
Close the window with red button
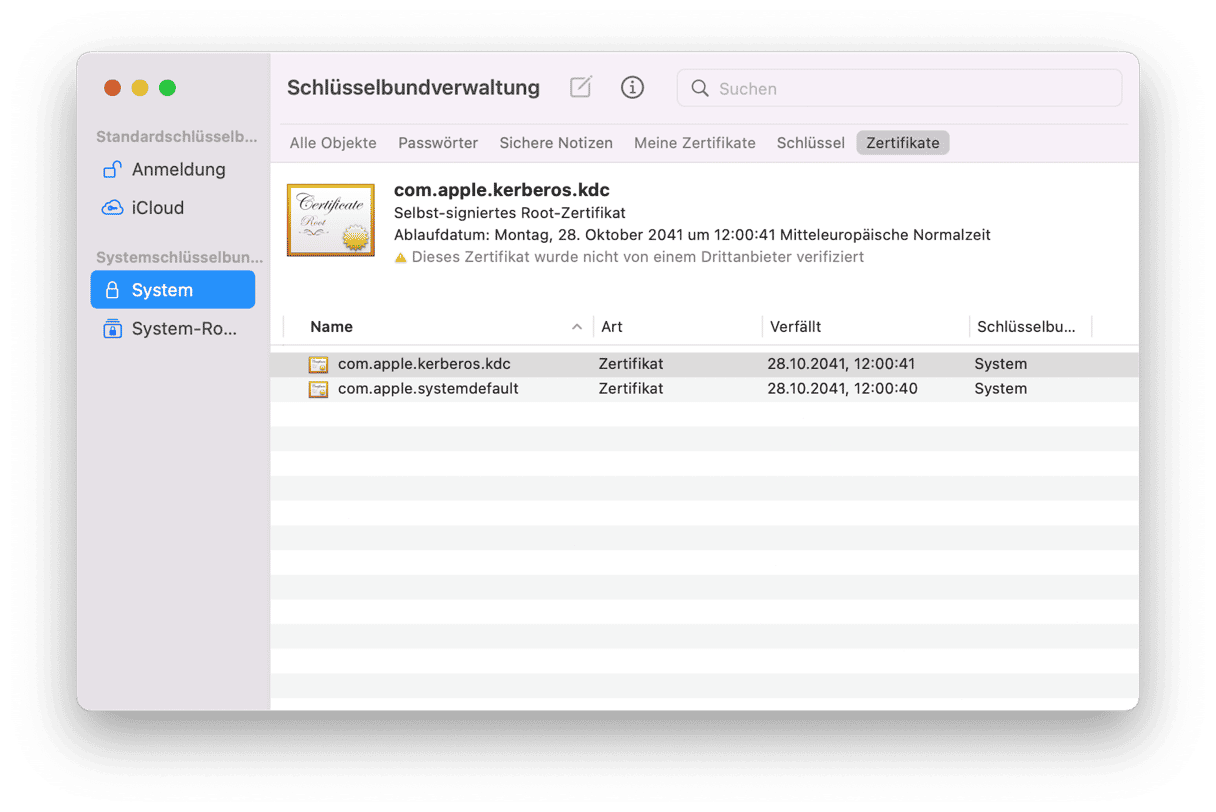[x=112, y=88]
